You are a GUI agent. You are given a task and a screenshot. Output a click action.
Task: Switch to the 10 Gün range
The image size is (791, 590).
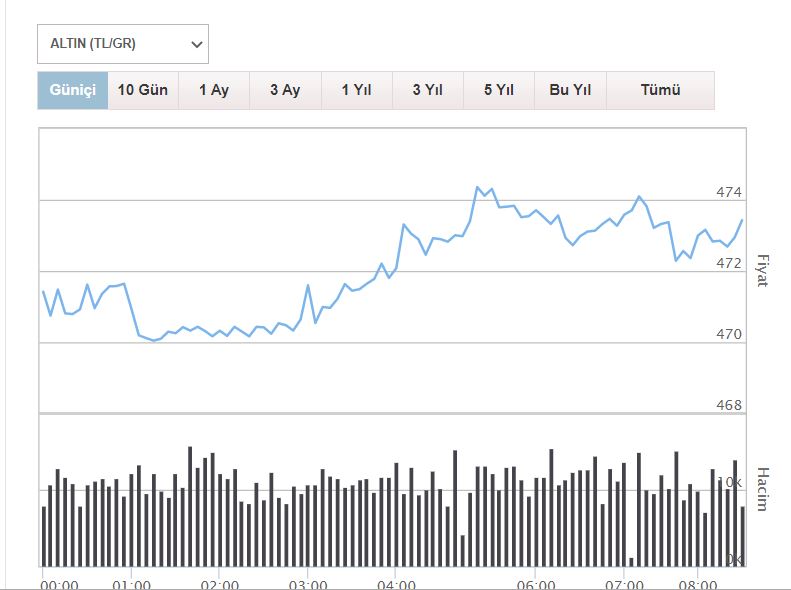point(143,90)
